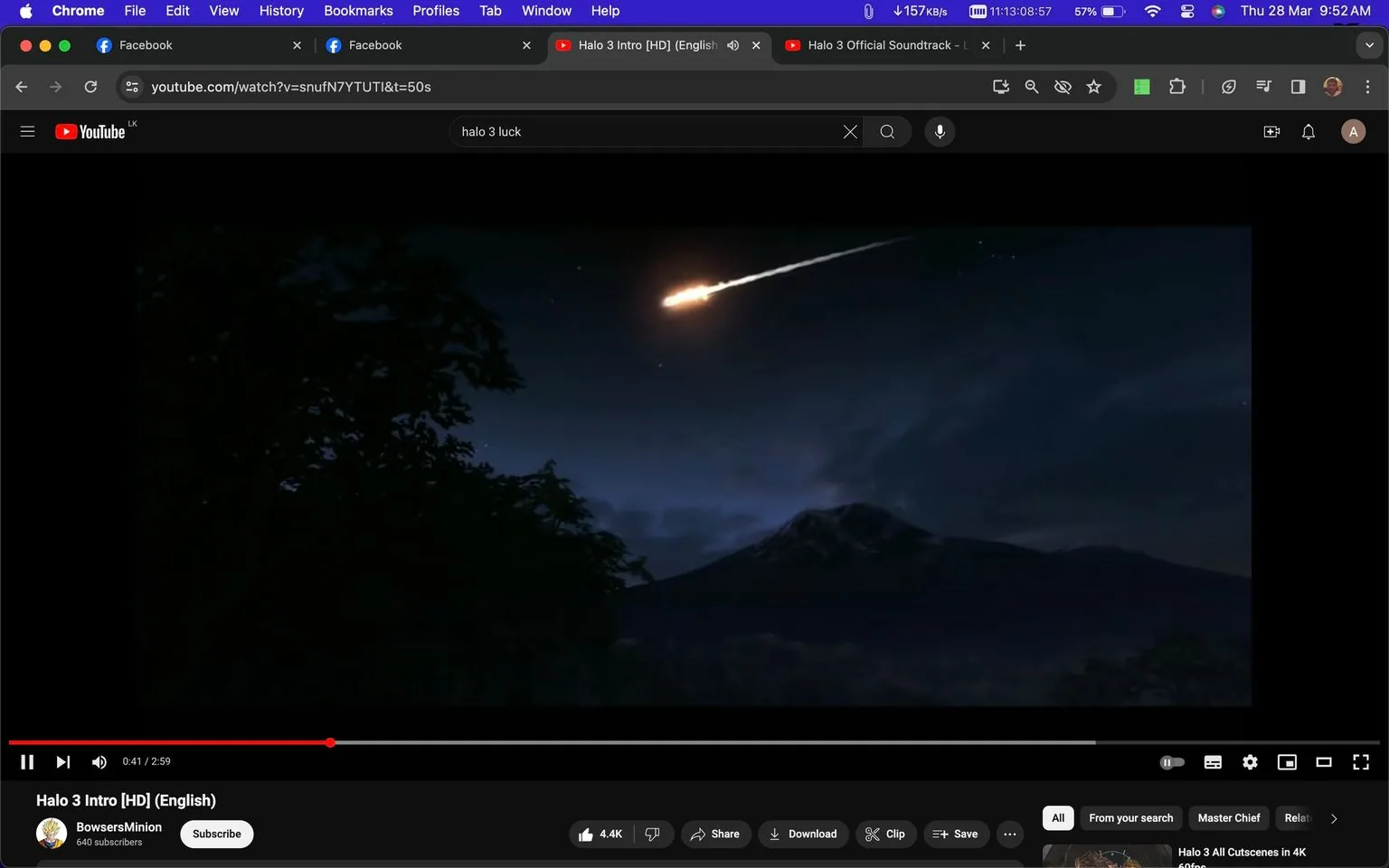The image size is (1389, 868).
Task: Subscribe to BowsersMinion
Action: pos(216,834)
